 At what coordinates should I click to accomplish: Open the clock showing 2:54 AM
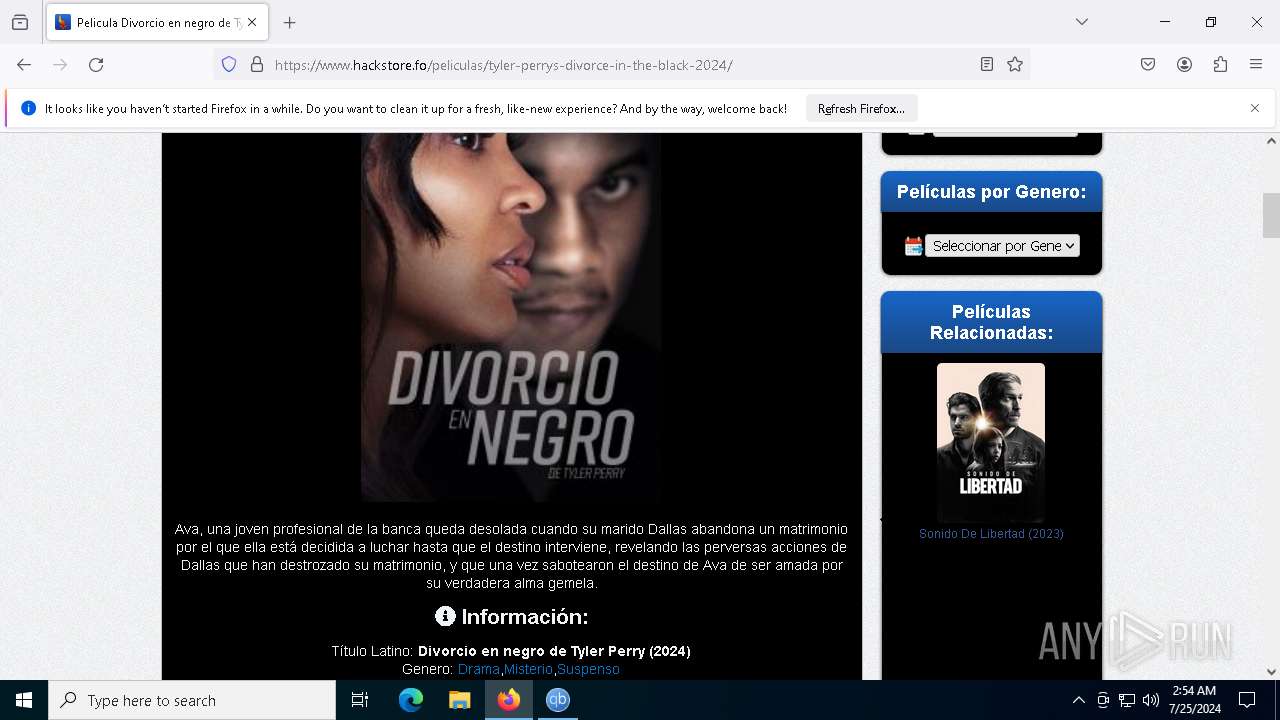tap(1195, 700)
